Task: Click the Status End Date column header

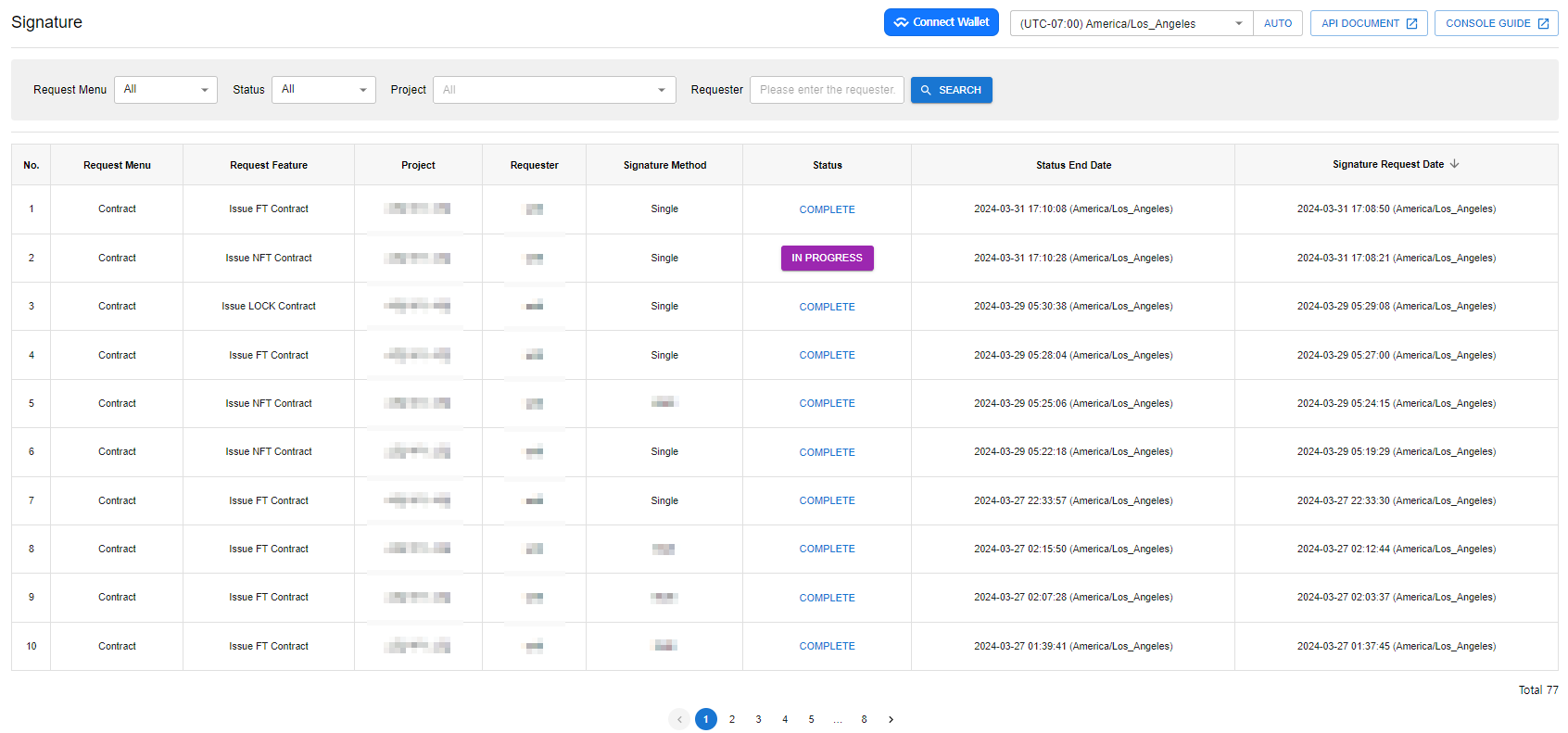Action: 1073,165
